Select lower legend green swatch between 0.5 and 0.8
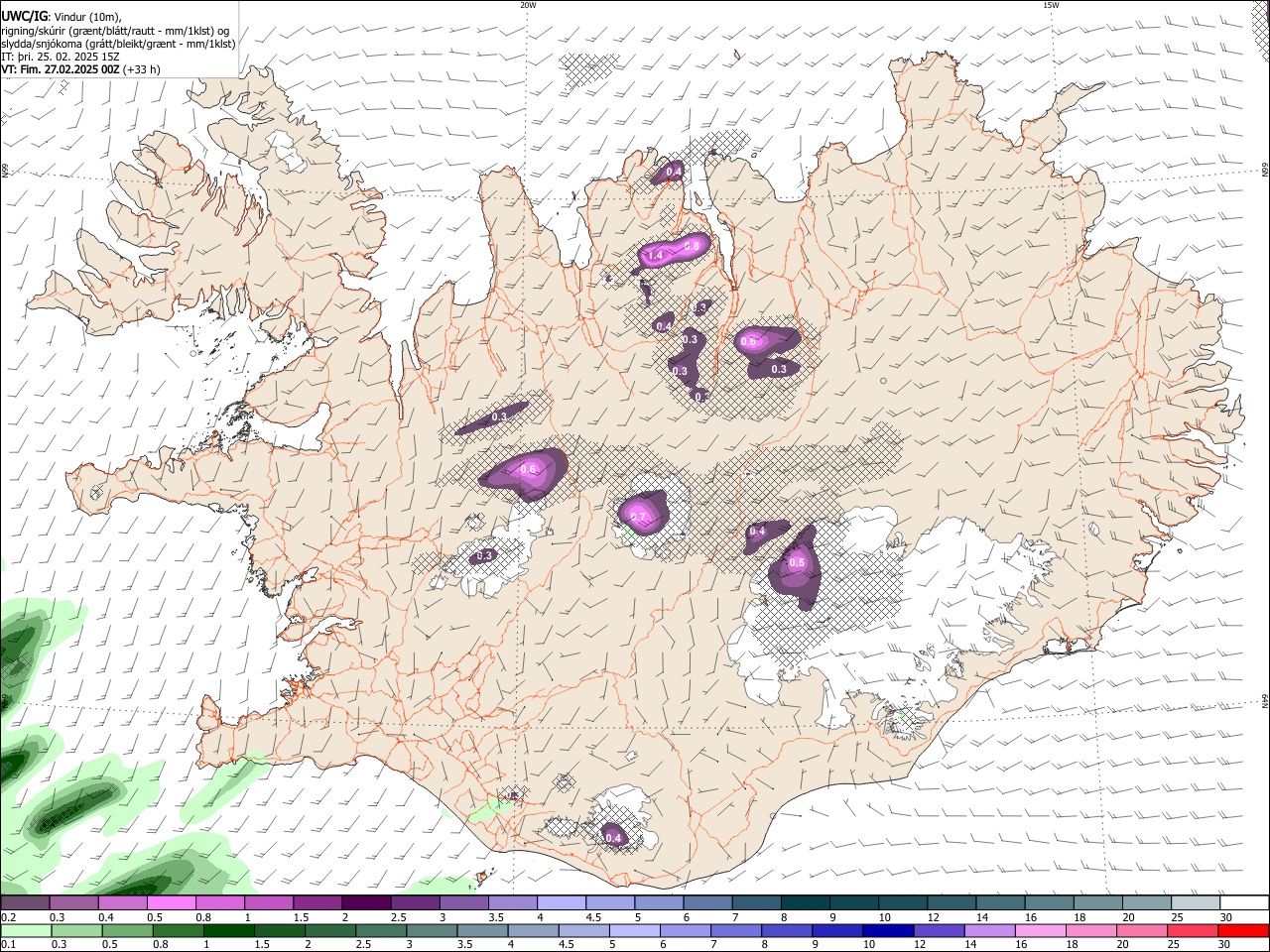The width and height of the screenshot is (1270, 952). pos(127,930)
